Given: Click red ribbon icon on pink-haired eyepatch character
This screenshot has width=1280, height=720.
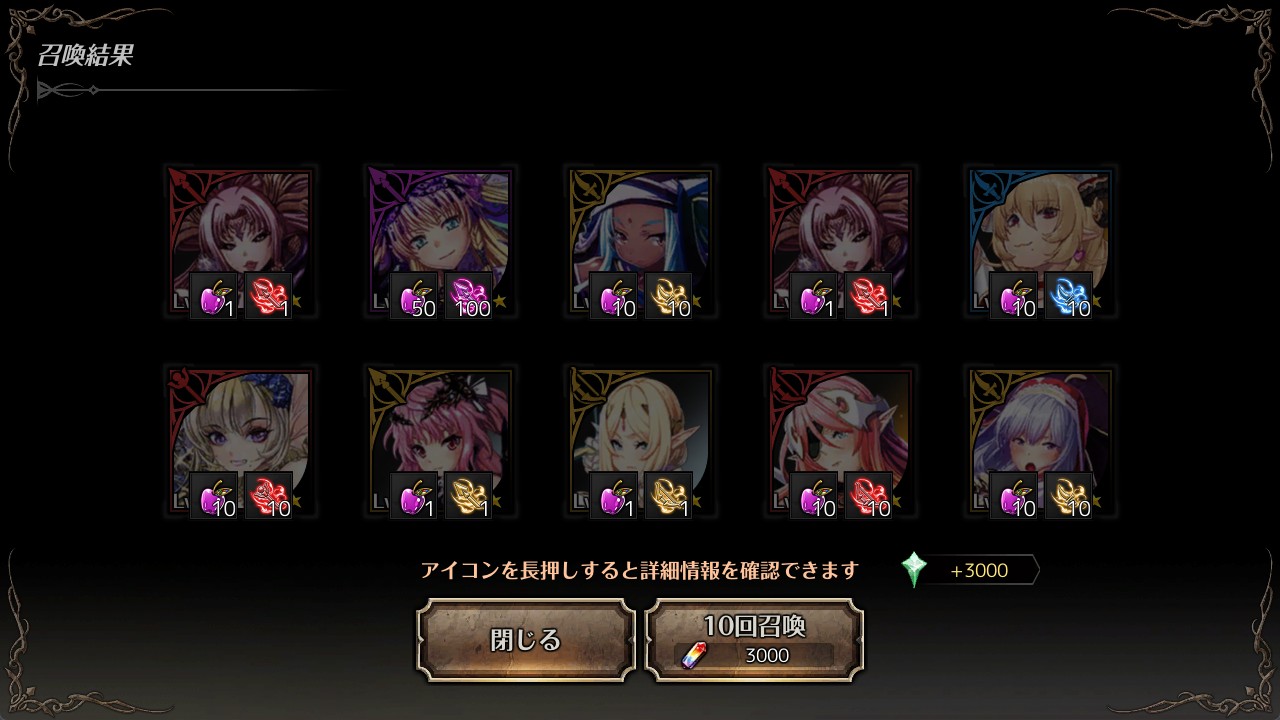Looking at the screenshot, I should [868, 496].
